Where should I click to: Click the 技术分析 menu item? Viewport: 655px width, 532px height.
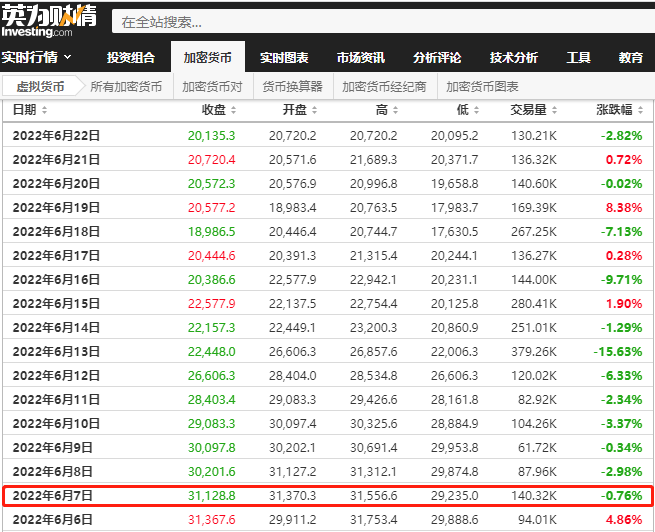514,57
